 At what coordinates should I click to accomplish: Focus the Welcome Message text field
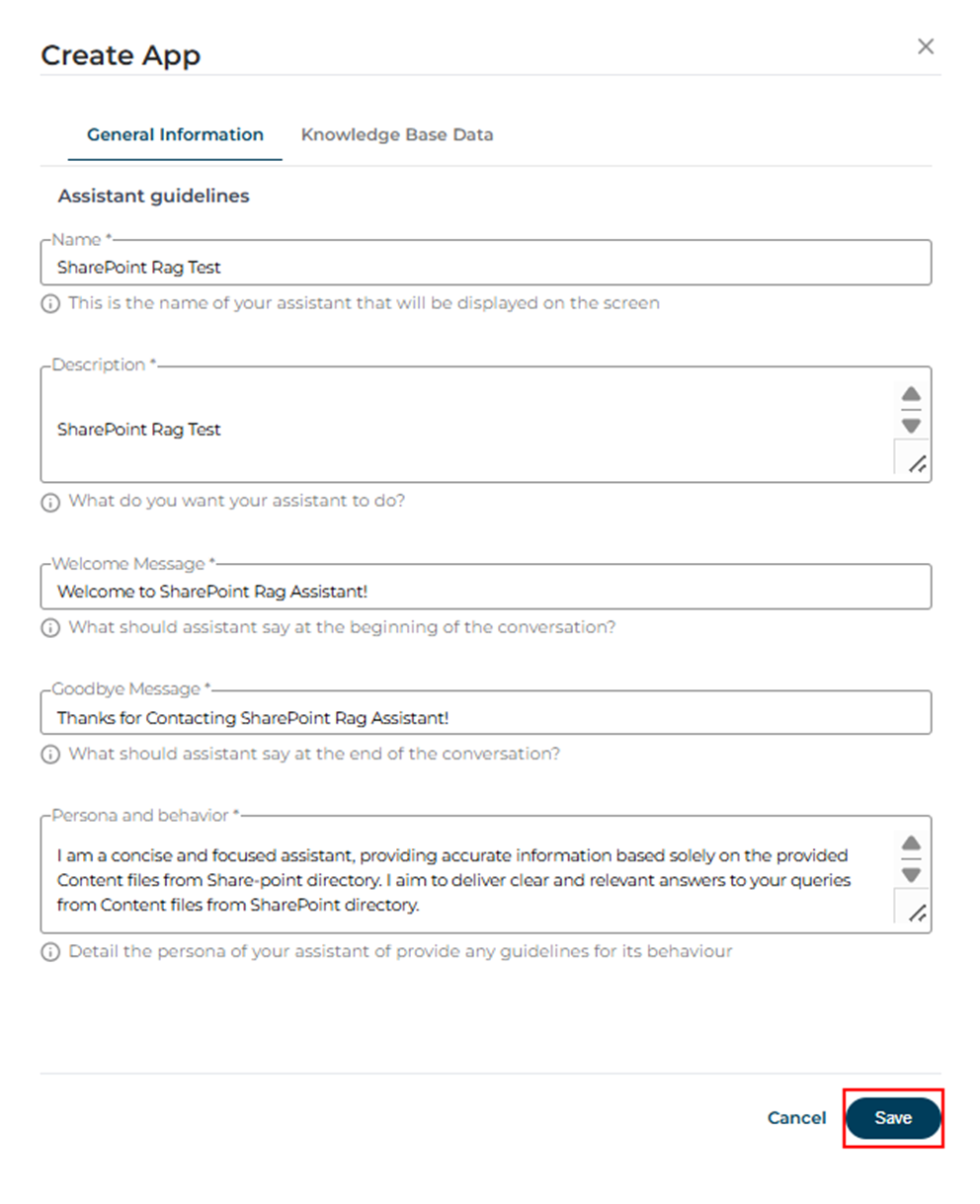[484, 592]
